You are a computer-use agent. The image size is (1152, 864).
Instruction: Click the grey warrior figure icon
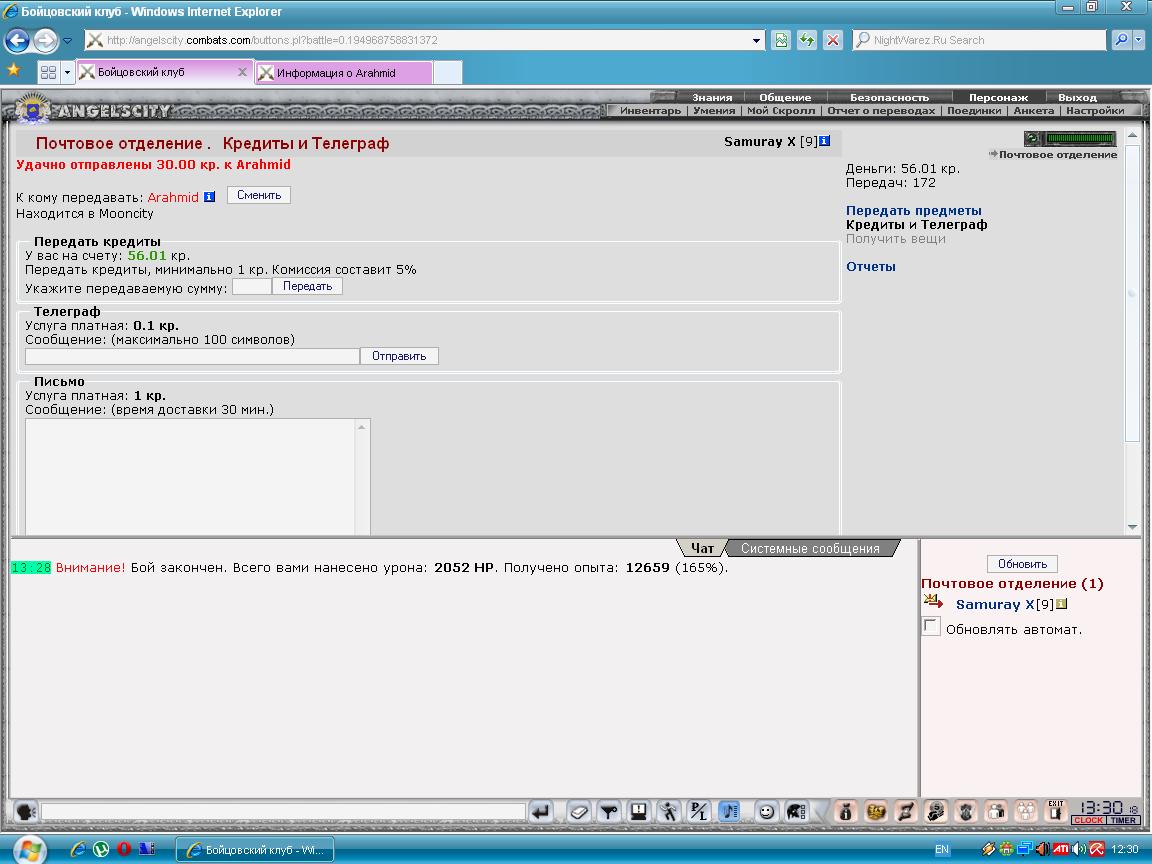tap(966, 812)
